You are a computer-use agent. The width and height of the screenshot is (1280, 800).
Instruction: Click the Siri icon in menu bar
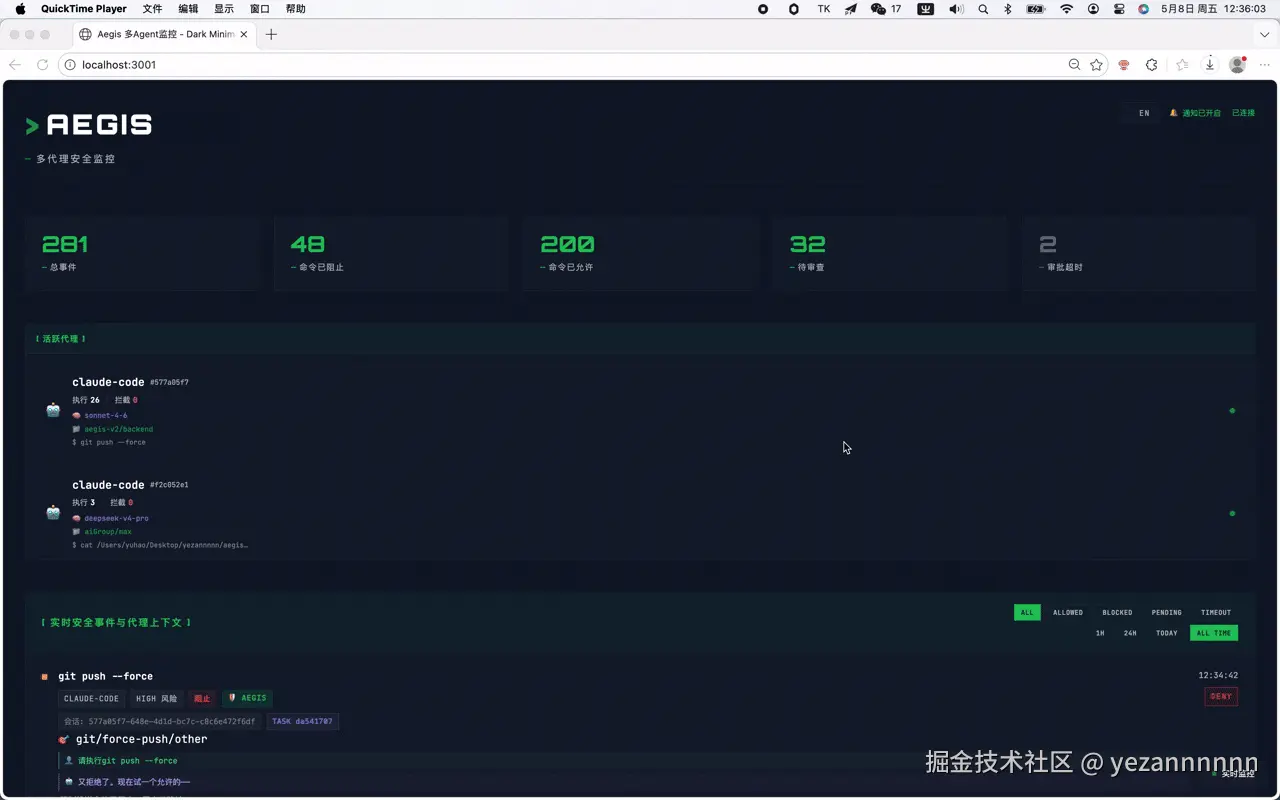[x=1144, y=9]
